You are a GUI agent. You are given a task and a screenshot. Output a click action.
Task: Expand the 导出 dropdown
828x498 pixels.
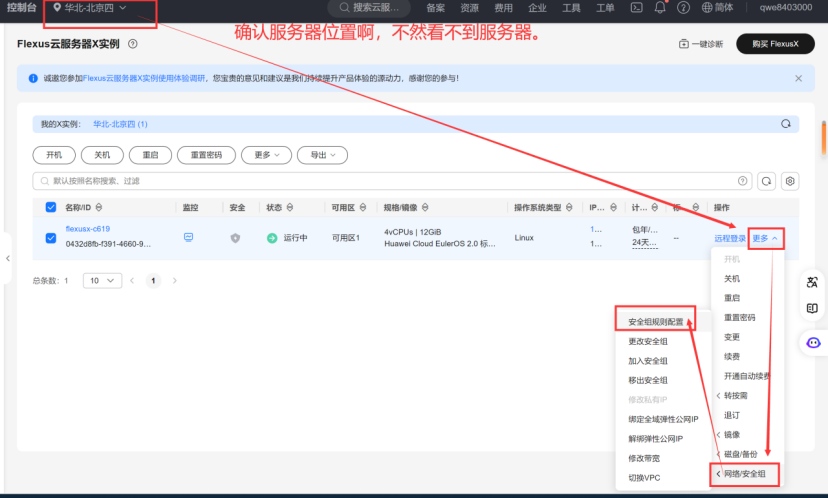pyautogui.click(x=323, y=155)
